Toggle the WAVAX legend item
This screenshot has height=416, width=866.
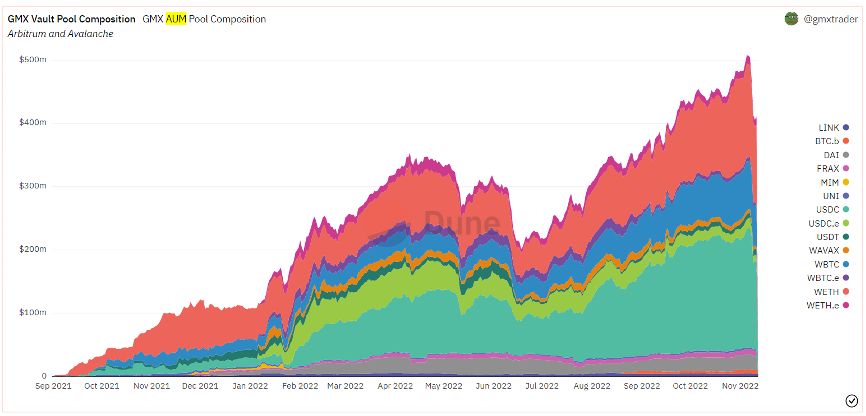tap(831, 251)
